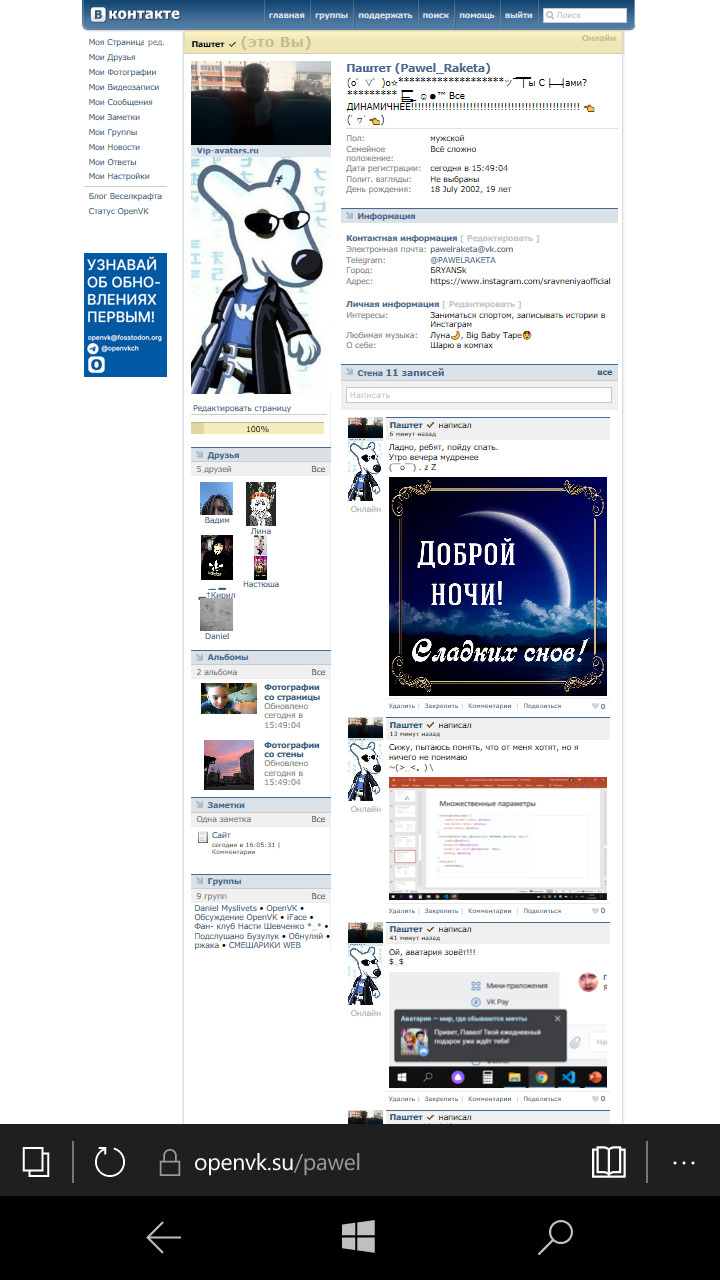Open the browser more options ellipsis
This screenshot has height=1280, width=720.
[x=684, y=1163]
